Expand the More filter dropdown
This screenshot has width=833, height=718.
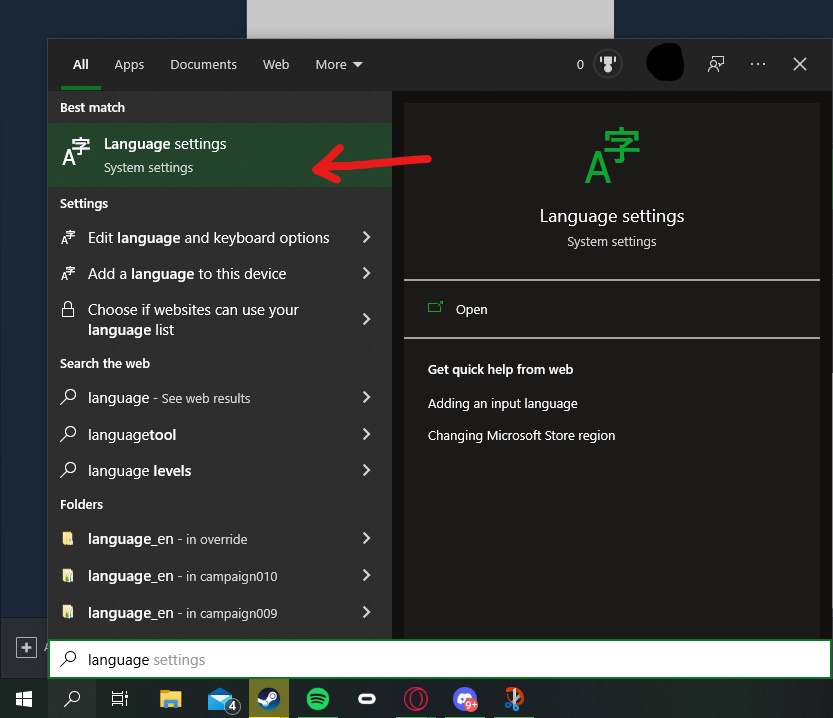click(x=338, y=64)
